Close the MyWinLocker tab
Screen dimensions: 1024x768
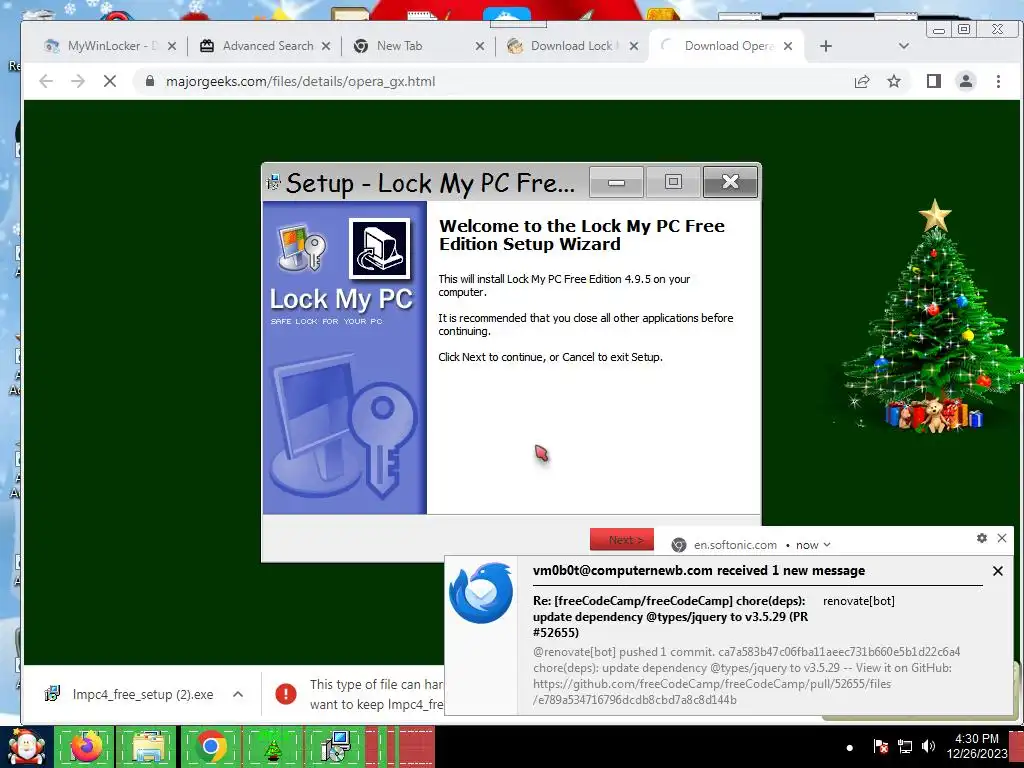172,46
